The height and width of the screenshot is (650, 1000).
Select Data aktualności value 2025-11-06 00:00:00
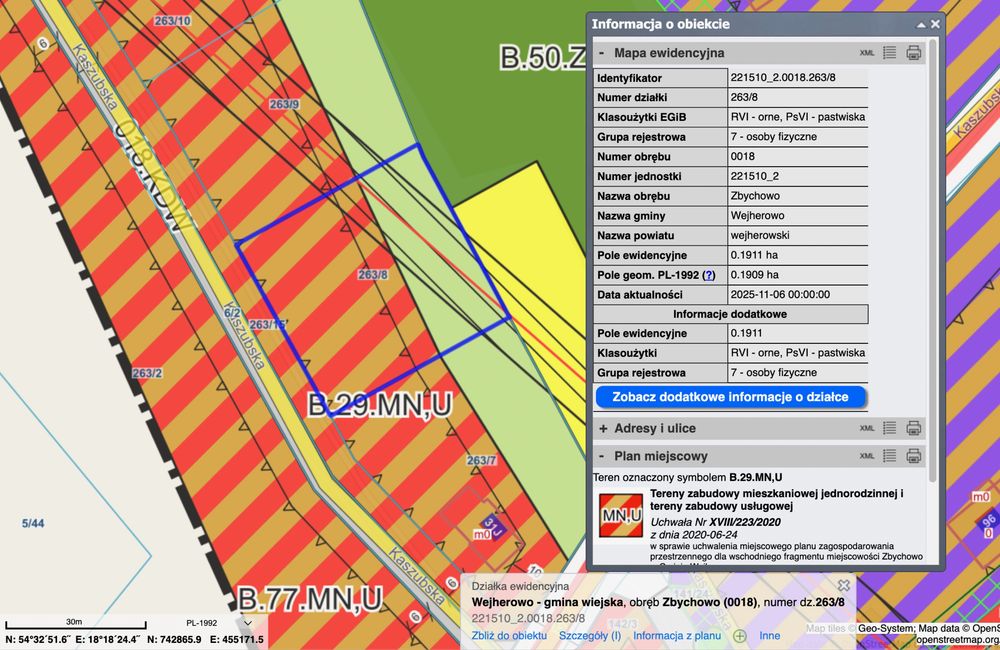point(780,295)
